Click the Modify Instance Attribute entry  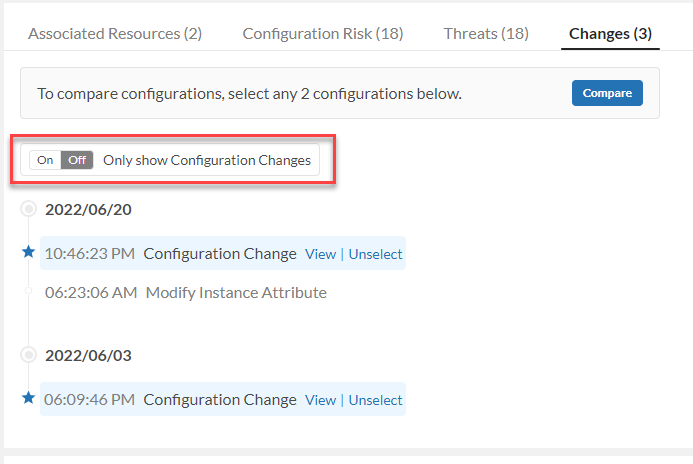(x=236, y=293)
